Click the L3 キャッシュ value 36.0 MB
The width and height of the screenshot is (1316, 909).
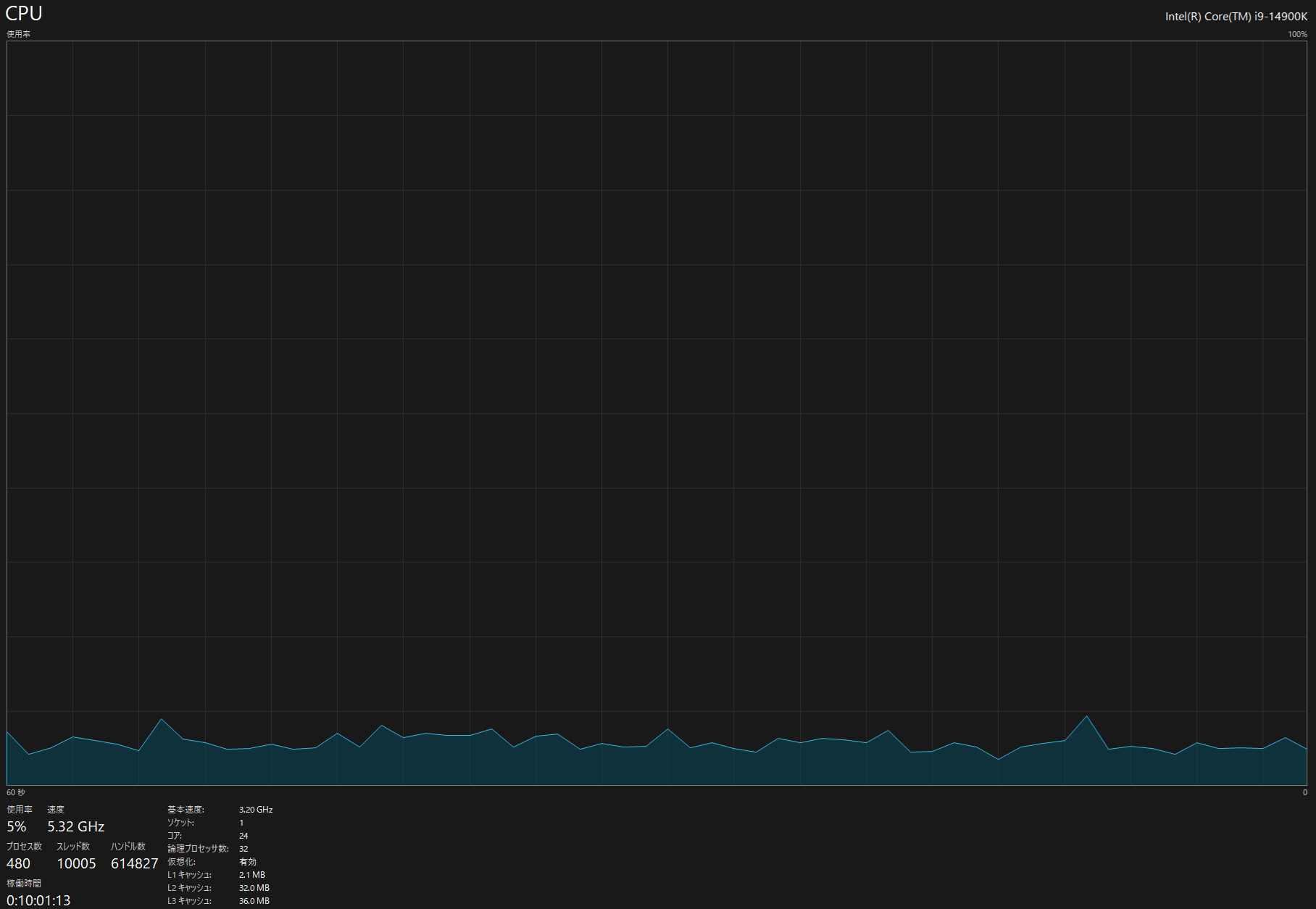pos(254,901)
